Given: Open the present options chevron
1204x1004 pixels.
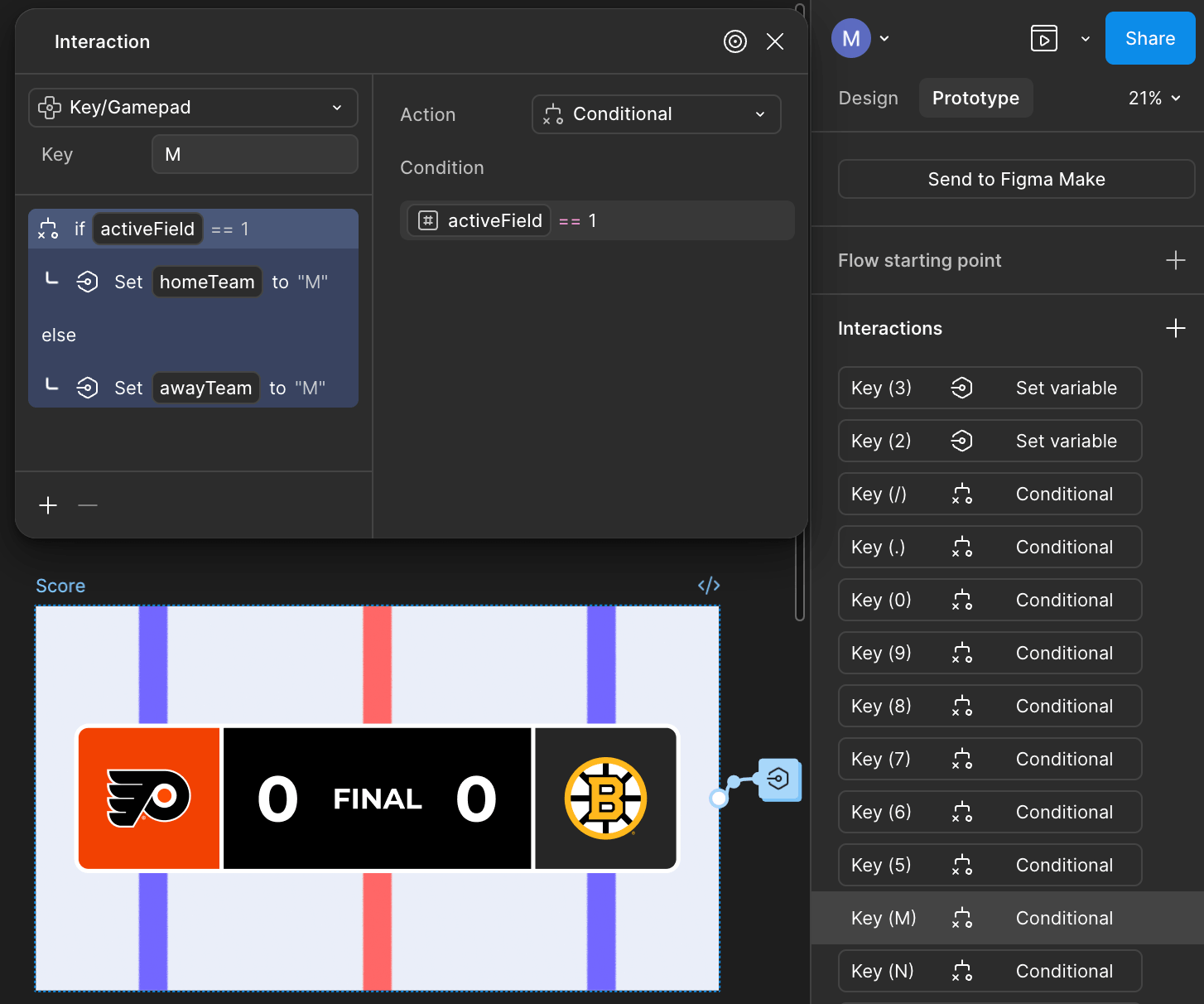Looking at the screenshot, I should 1085,38.
